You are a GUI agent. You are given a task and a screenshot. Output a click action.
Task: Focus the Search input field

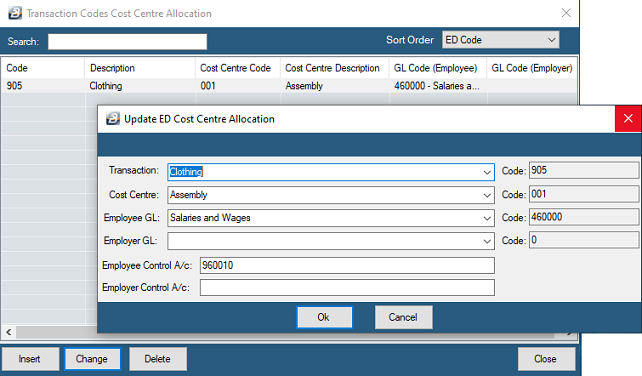coord(127,42)
